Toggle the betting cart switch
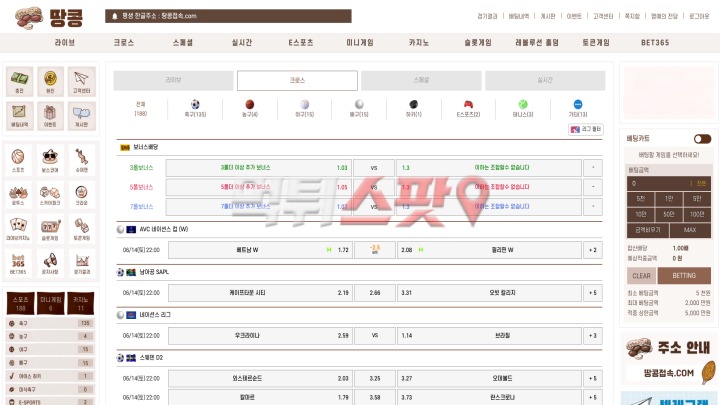 702,139
